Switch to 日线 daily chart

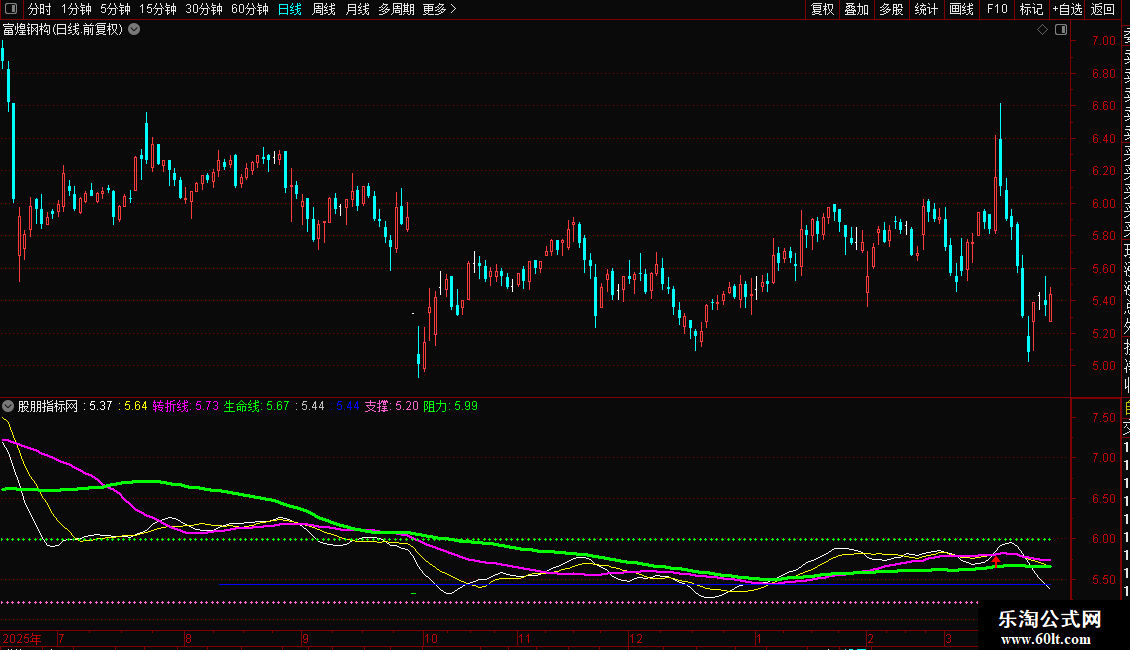(290, 9)
